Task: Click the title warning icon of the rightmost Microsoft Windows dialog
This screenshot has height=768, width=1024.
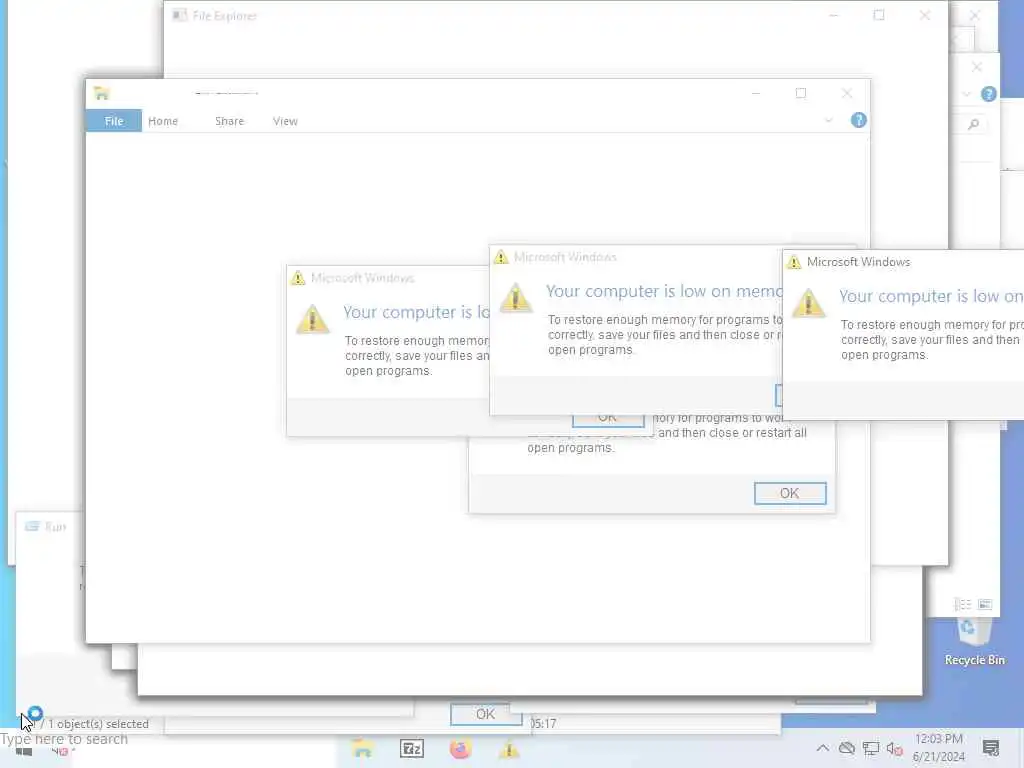Action: [793, 262]
